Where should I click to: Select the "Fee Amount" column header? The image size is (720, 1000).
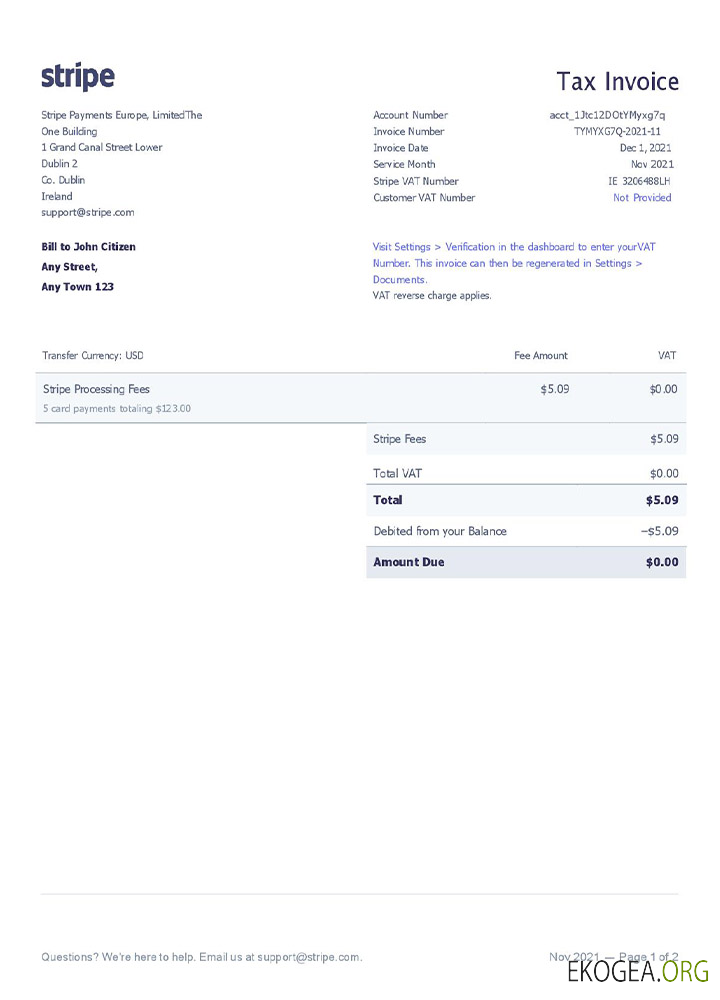tap(540, 356)
